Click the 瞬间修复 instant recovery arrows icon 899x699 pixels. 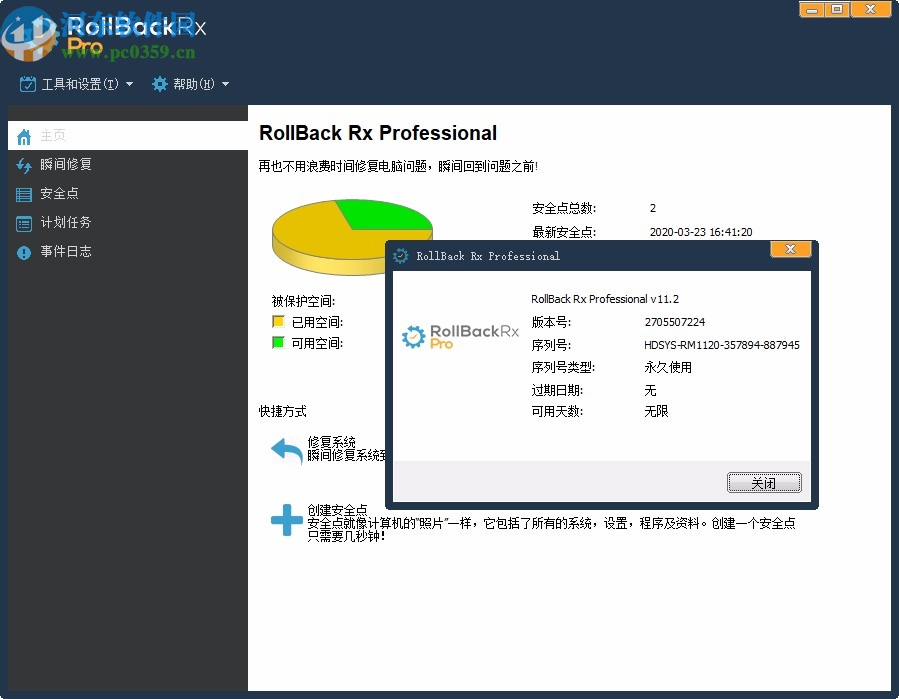(x=23, y=164)
